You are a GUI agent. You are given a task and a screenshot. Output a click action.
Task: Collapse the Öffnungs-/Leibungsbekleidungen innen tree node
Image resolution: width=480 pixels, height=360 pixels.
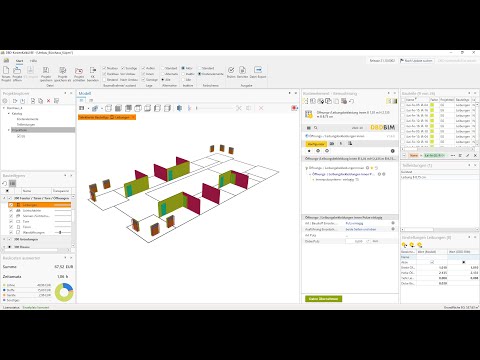pos(306,168)
